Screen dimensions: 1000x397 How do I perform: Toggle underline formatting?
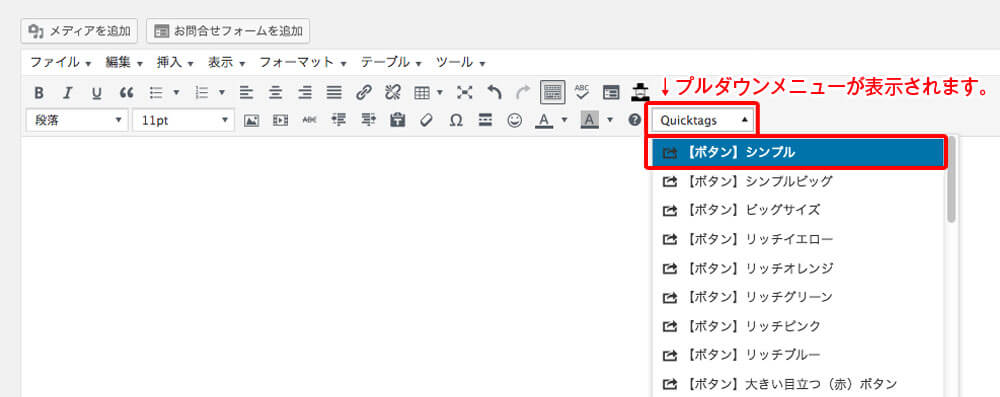point(96,93)
